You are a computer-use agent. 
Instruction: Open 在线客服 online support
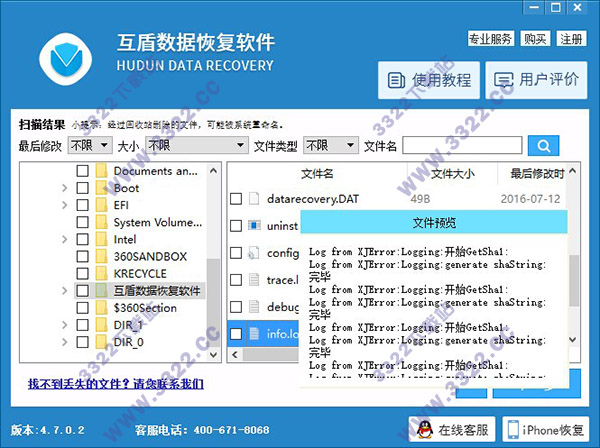pyautogui.click(x=452, y=430)
